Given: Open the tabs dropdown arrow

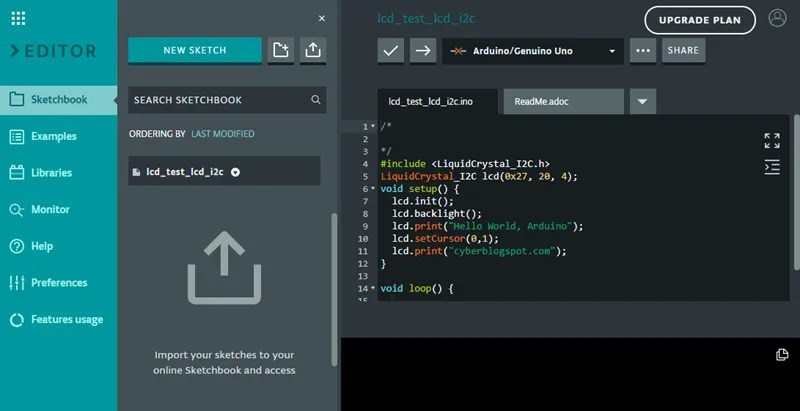Looking at the screenshot, I should [643, 101].
